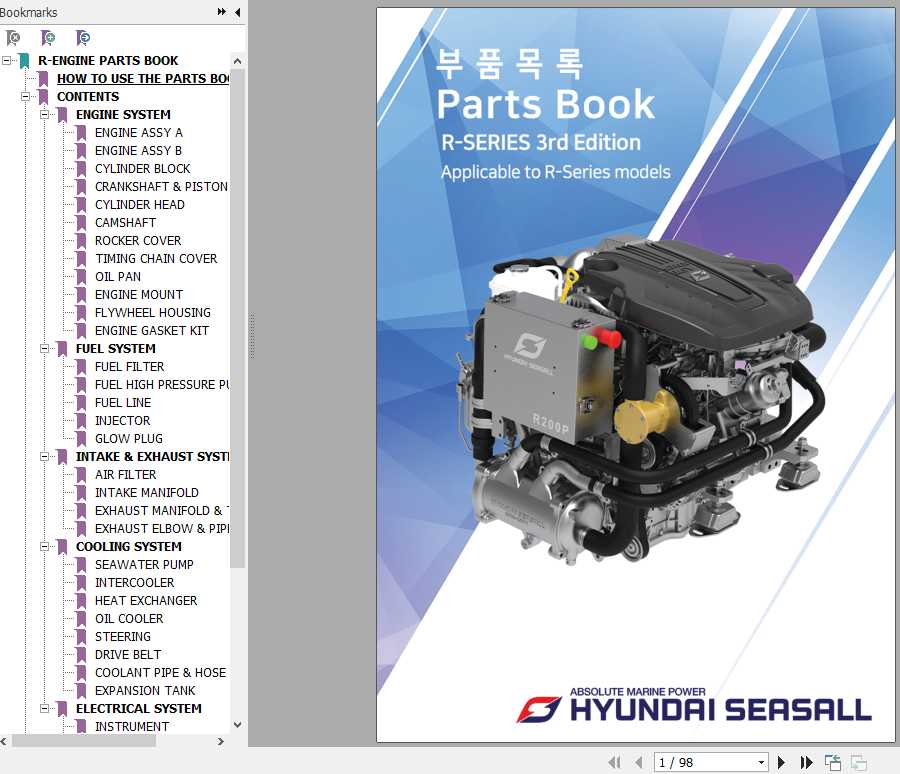
Task: Open the CAMSHAFT bookmark
Action: pyautogui.click(x=125, y=223)
